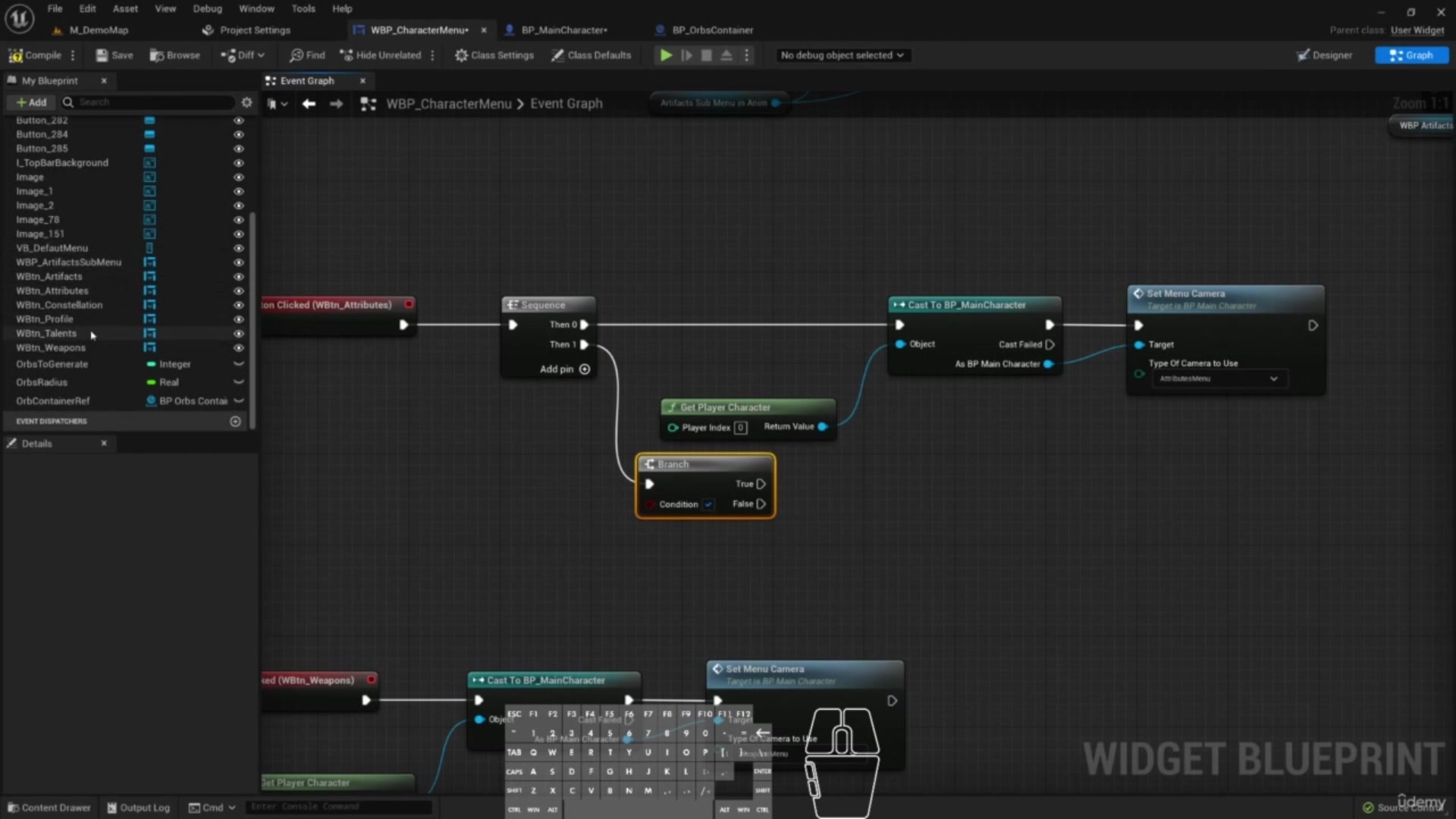Image resolution: width=1456 pixels, height=819 pixels.
Task: Toggle visibility eye for Image_78
Action: coord(238,220)
